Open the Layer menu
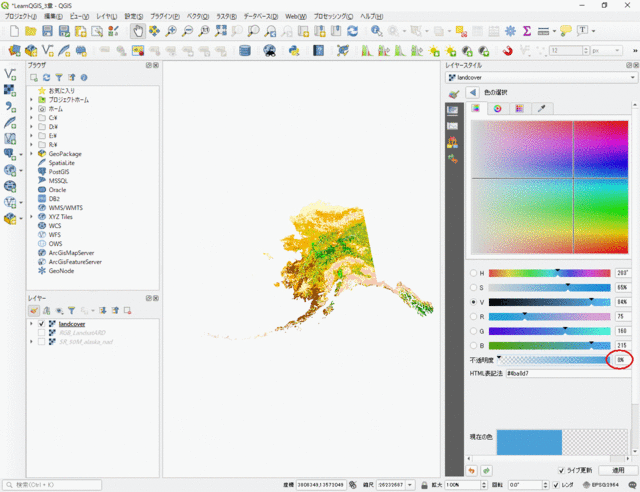 pyautogui.click(x=107, y=16)
